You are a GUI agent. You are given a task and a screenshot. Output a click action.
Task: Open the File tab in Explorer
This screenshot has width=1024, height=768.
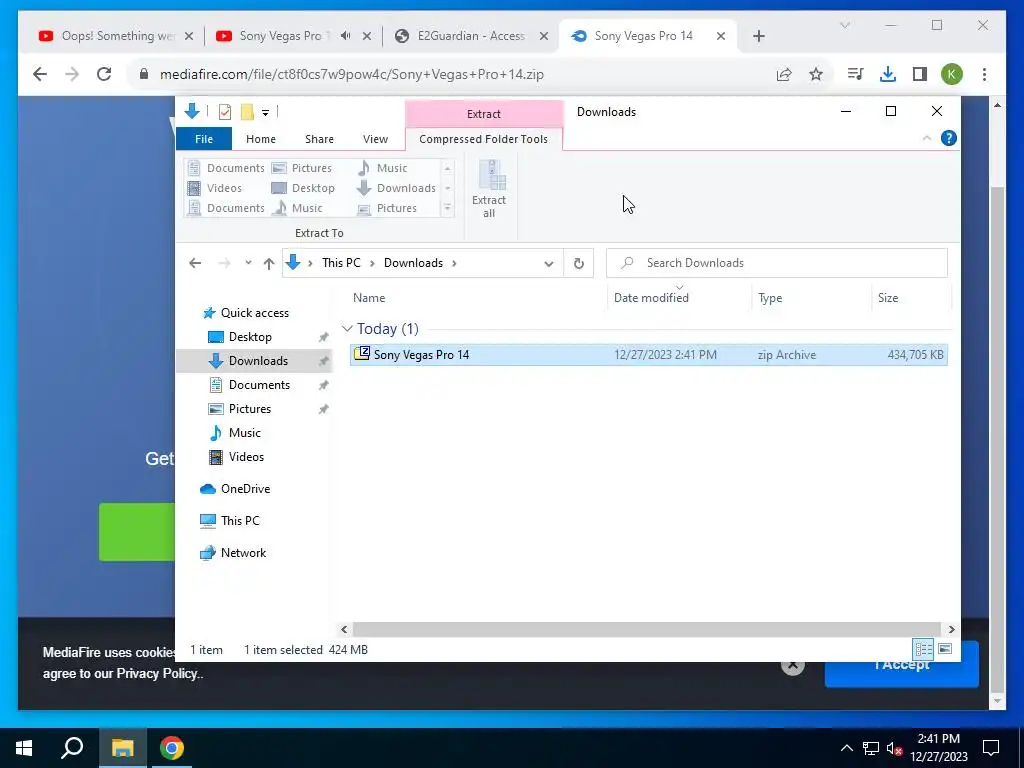(x=204, y=138)
